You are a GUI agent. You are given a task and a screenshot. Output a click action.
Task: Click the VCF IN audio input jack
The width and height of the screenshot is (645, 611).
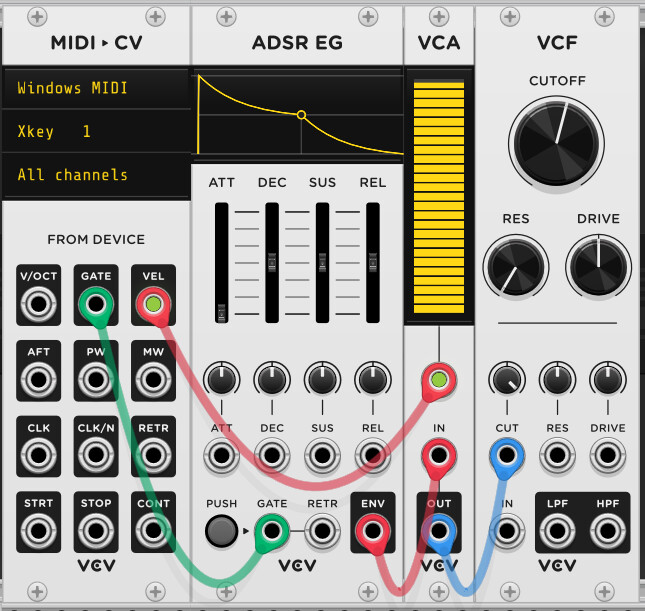[x=507, y=531]
